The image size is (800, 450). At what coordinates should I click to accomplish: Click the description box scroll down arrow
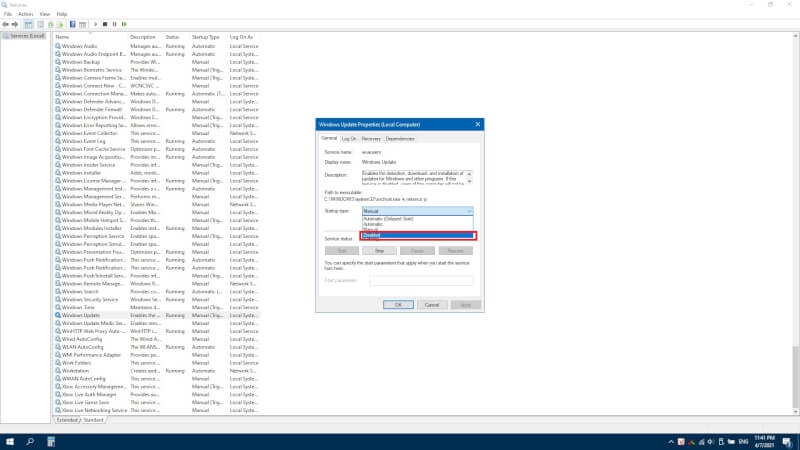click(x=469, y=181)
